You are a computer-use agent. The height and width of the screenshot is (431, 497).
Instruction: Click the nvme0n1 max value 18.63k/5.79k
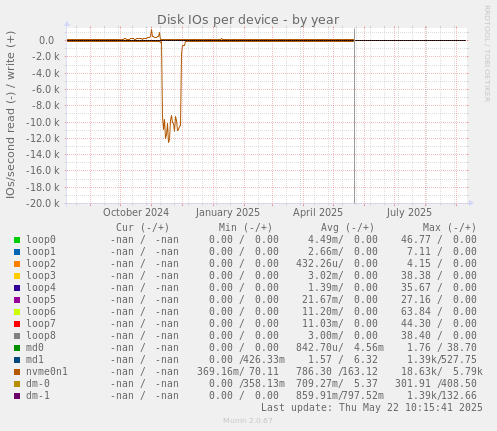442,371
